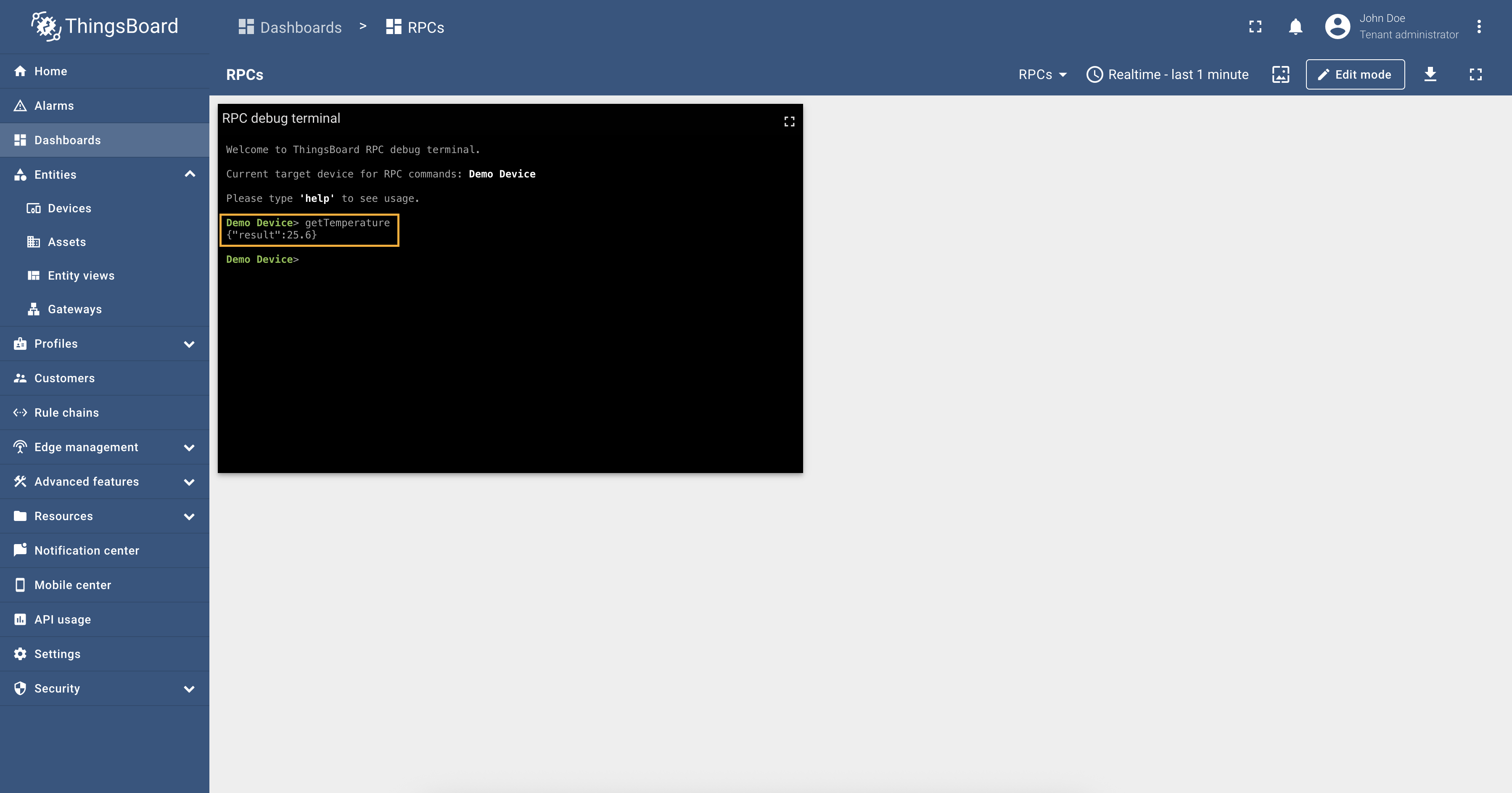Open the RPCs state dropdown
This screenshot has width=1512, height=793.
pyautogui.click(x=1042, y=74)
